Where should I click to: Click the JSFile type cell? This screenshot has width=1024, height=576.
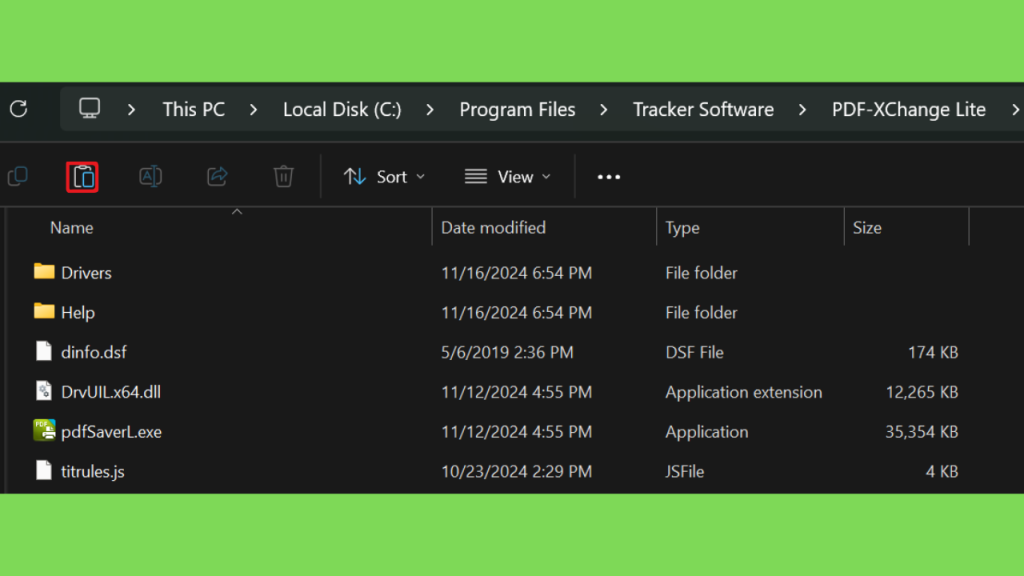(x=684, y=472)
